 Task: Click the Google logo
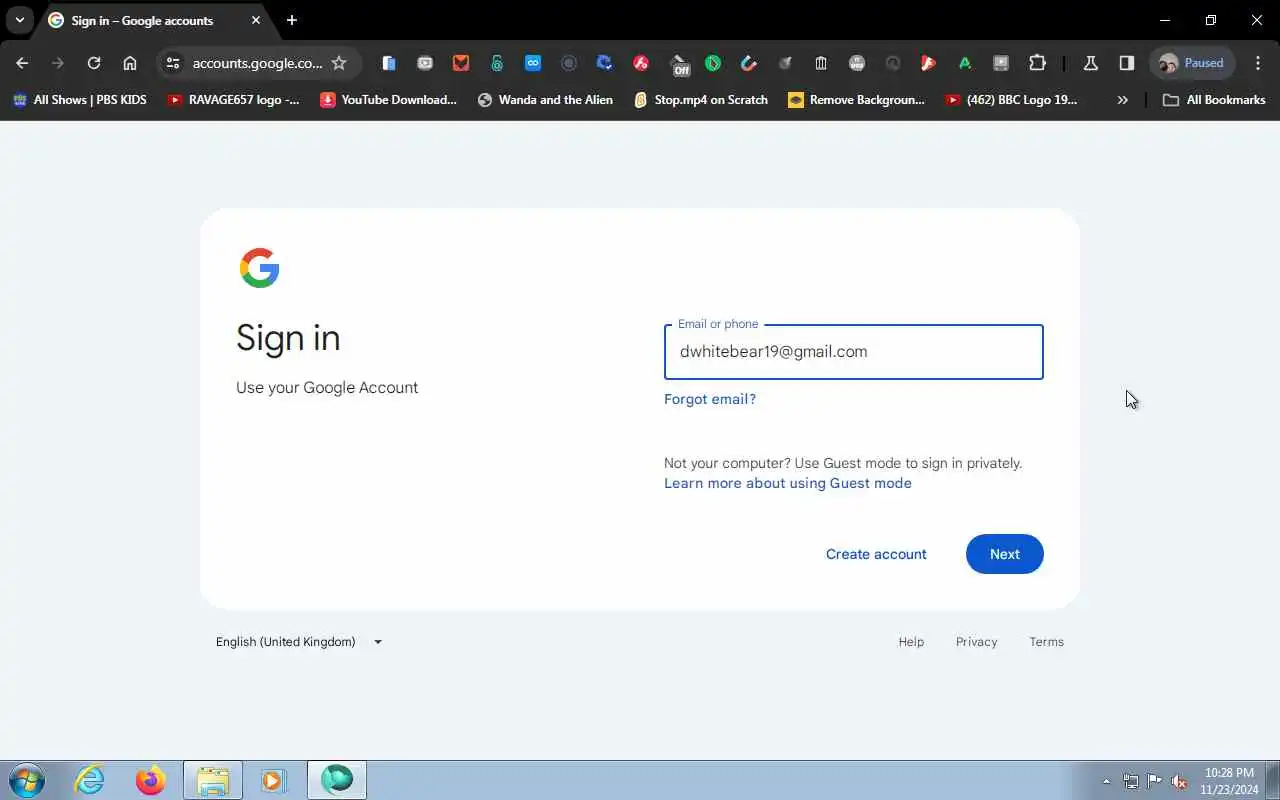pyautogui.click(x=259, y=268)
